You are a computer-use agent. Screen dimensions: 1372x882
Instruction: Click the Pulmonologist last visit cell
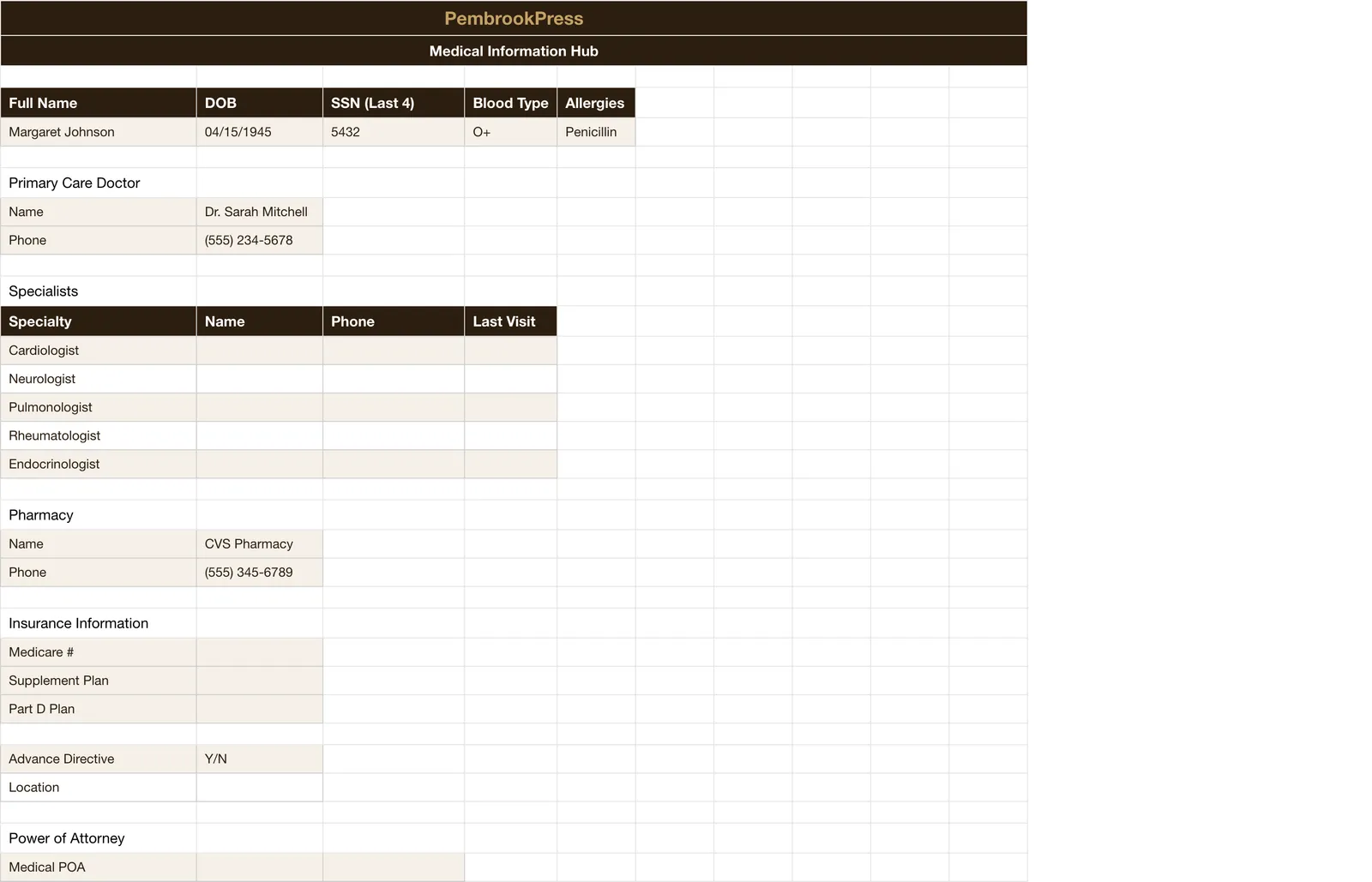(x=511, y=407)
